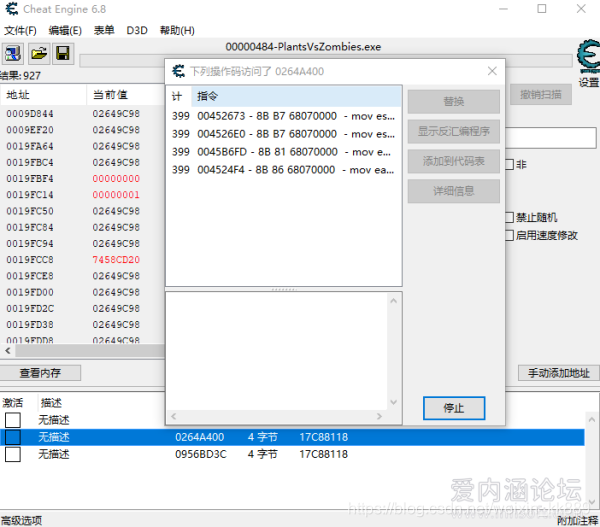Select address 0019FD38 in results
The width and height of the screenshot is (600, 527).
coord(30,325)
